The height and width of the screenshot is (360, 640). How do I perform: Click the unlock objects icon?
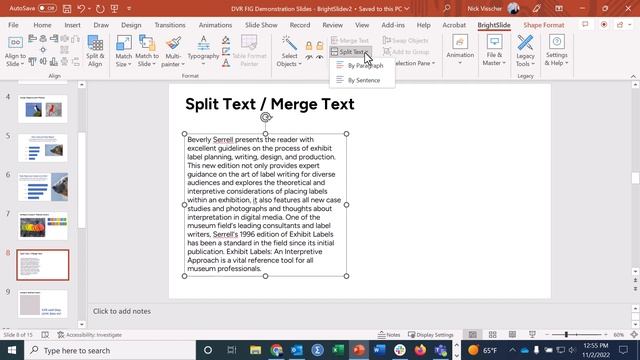coord(320,45)
